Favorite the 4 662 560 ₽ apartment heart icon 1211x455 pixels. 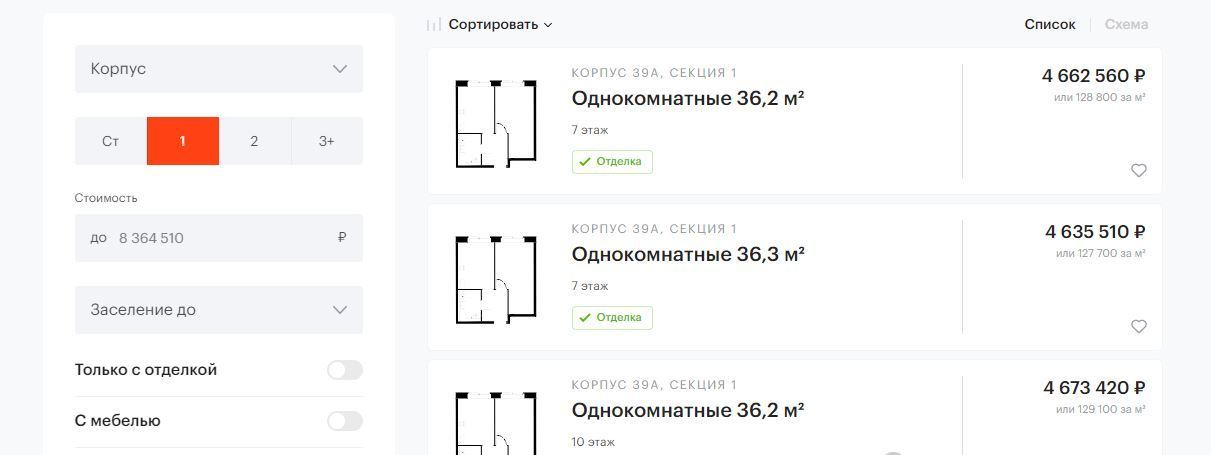1138,171
